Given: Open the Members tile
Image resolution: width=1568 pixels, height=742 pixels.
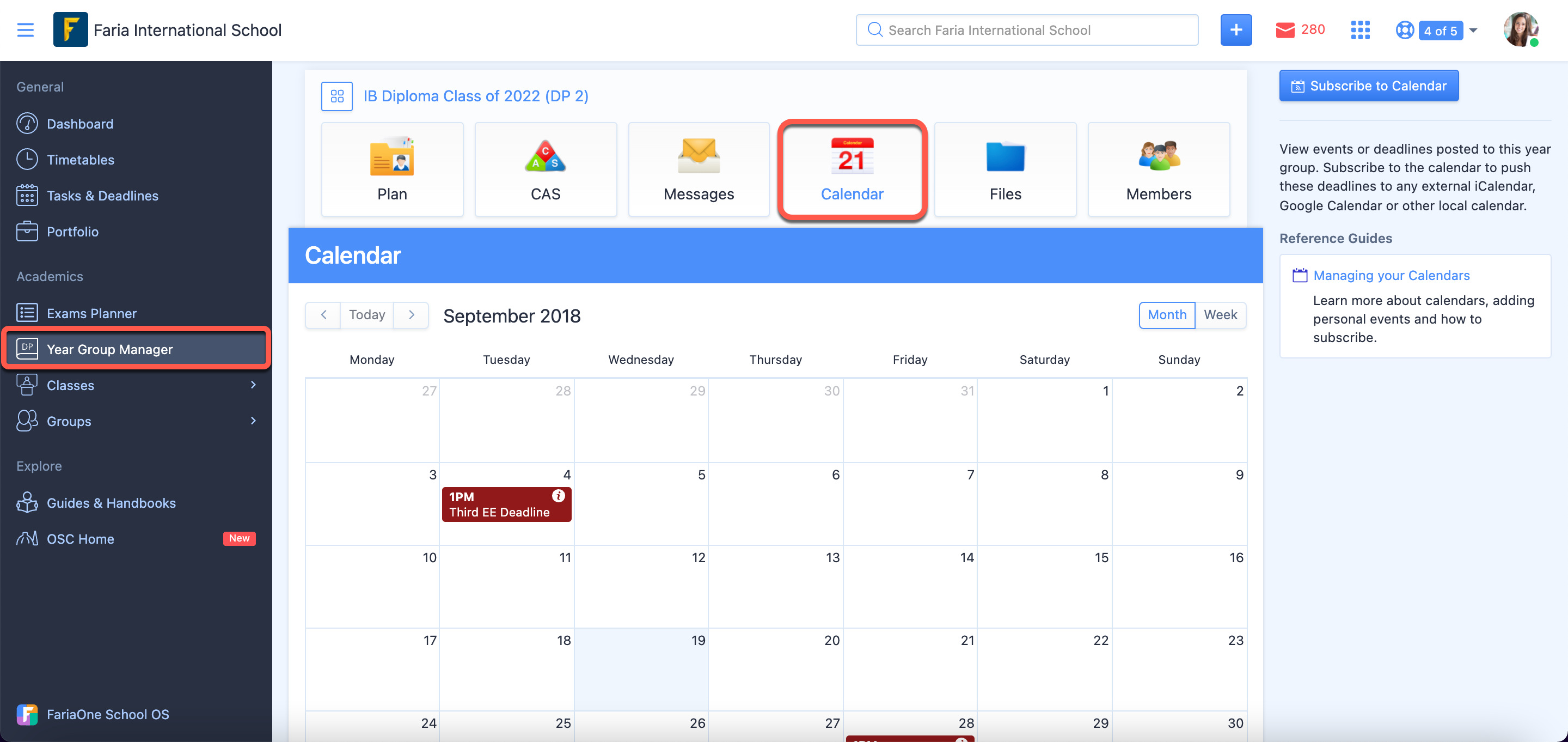Looking at the screenshot, I should pos(1159,169).
